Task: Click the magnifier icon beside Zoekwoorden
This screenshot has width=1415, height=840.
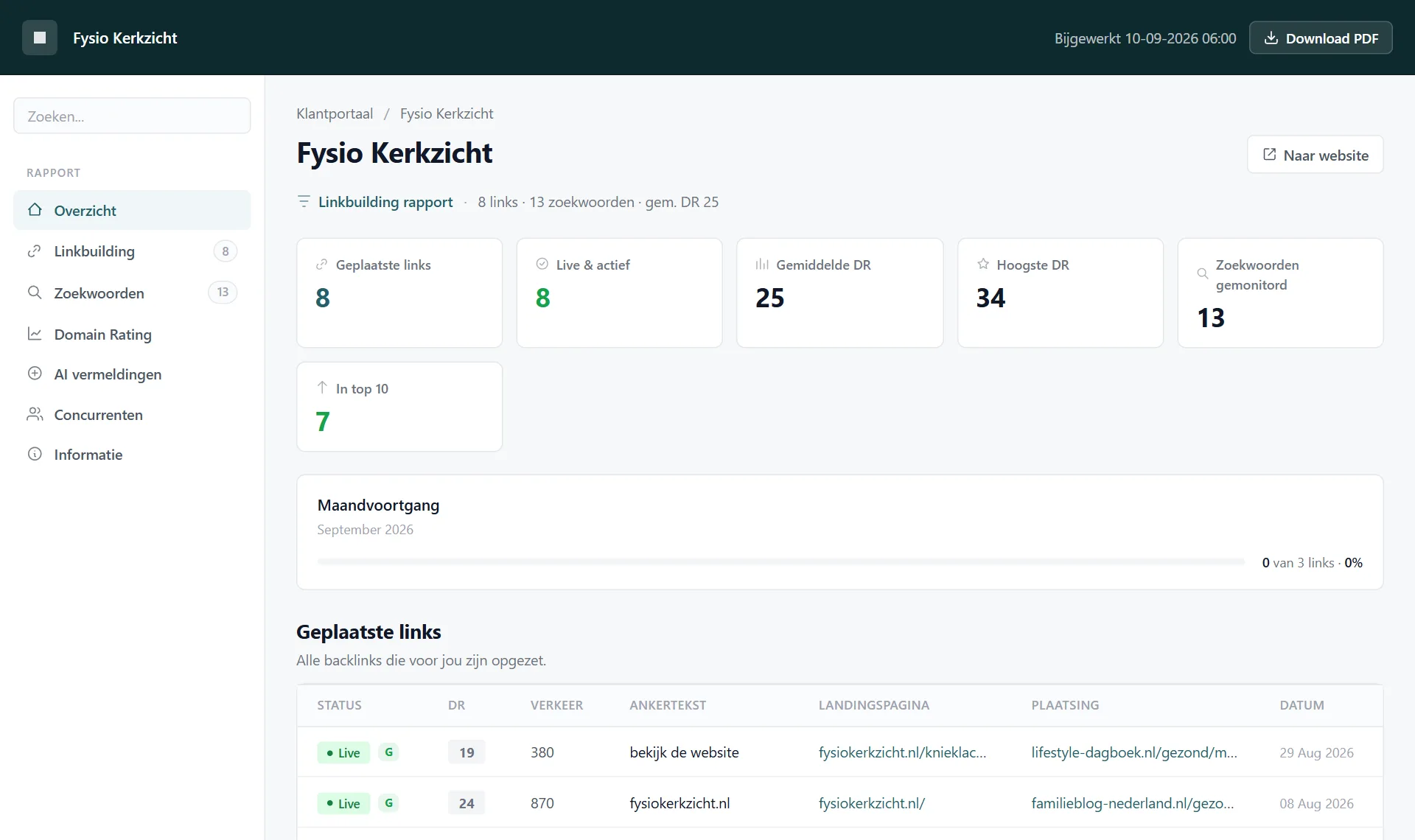Action: pos(35,293)
